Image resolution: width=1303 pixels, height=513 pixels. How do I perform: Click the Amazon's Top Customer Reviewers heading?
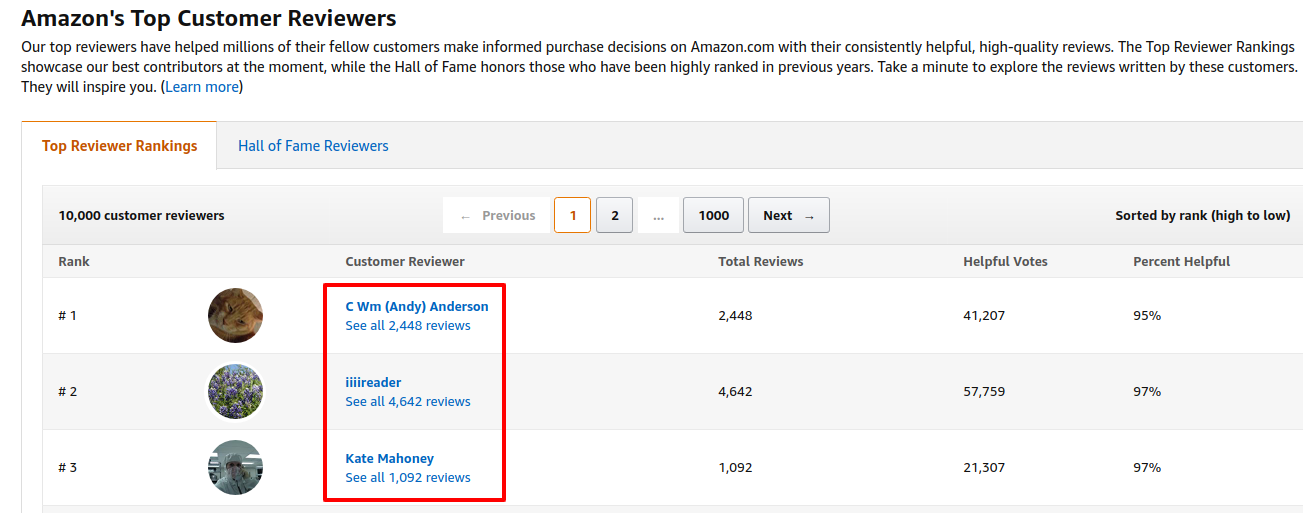click(209, 18)
